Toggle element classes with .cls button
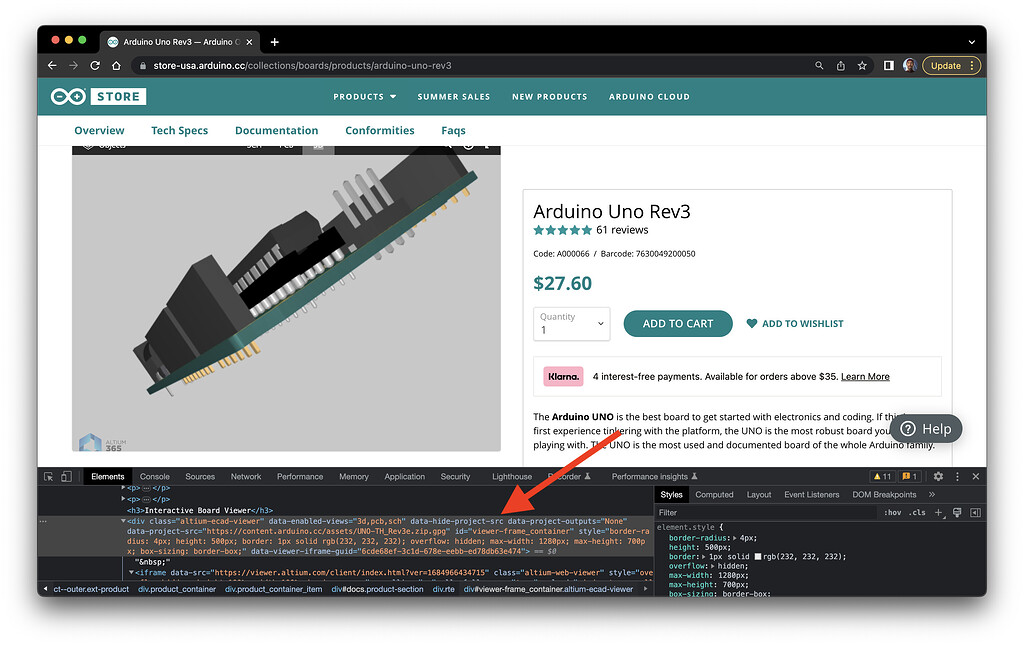Viewport: 1024px width, 646px height. click(917, 512)
